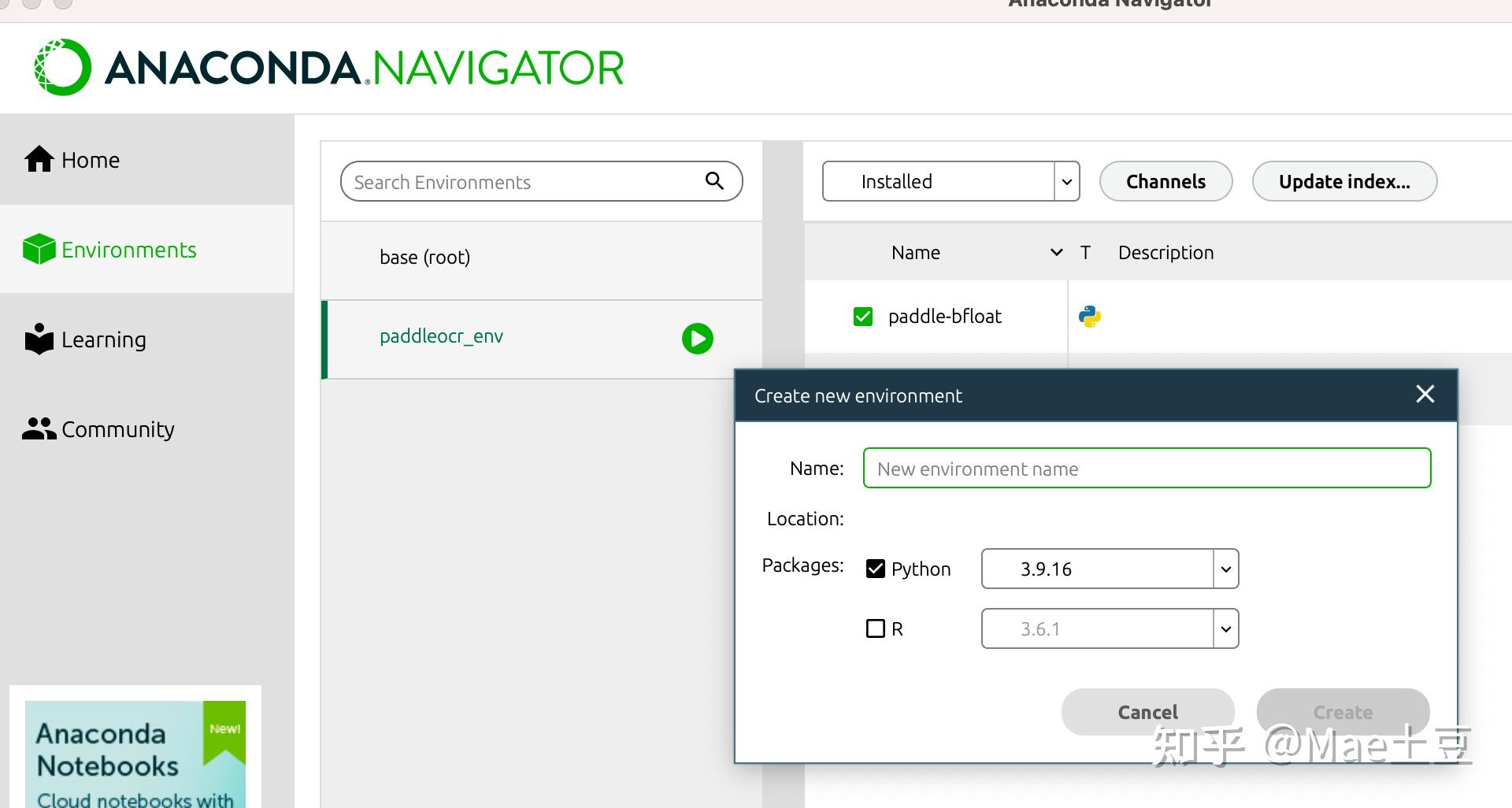Toggle the paddle-bfloat package checkbox

863,317
